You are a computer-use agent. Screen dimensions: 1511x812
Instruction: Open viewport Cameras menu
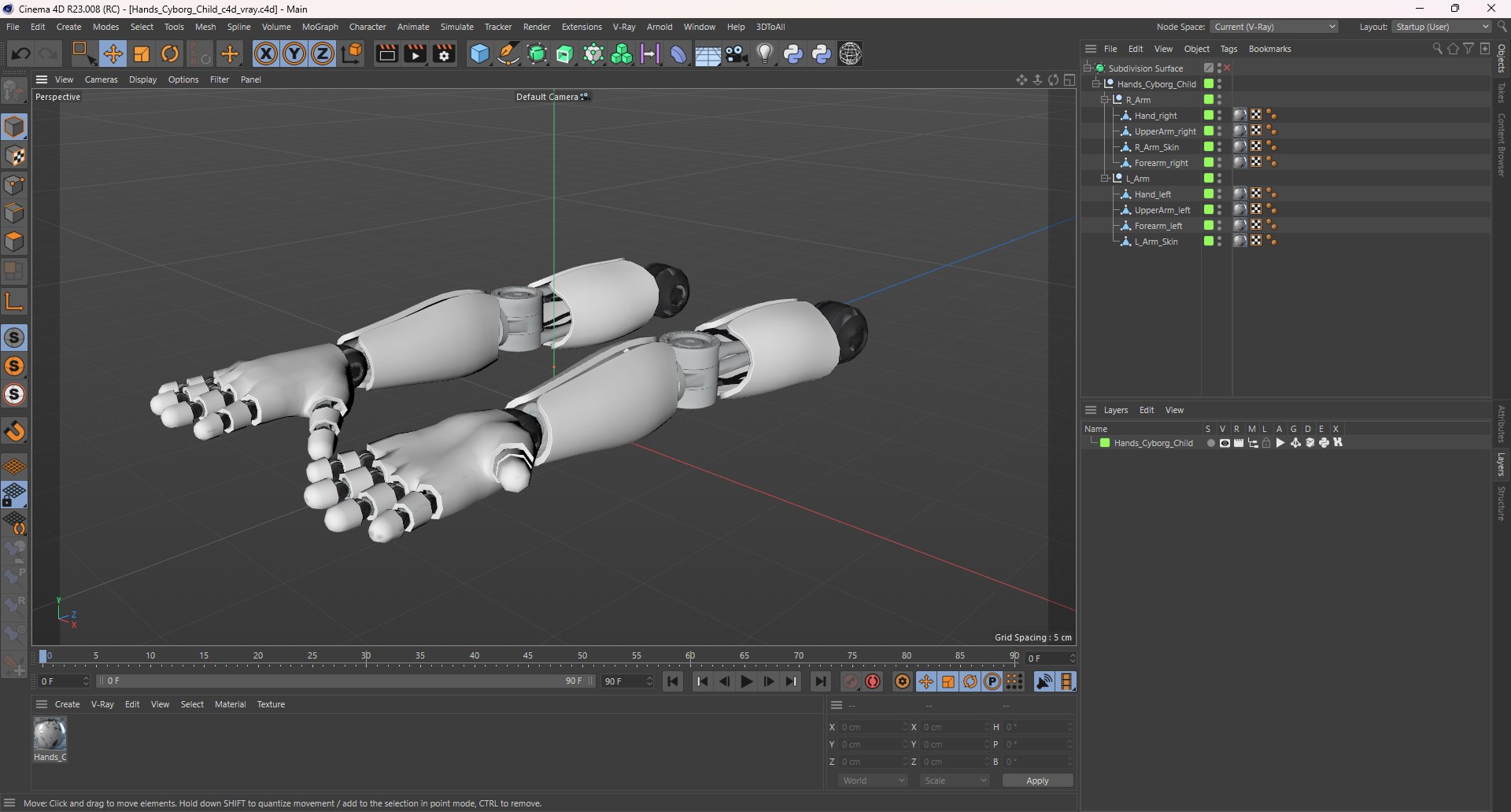[x=101, y=79]
